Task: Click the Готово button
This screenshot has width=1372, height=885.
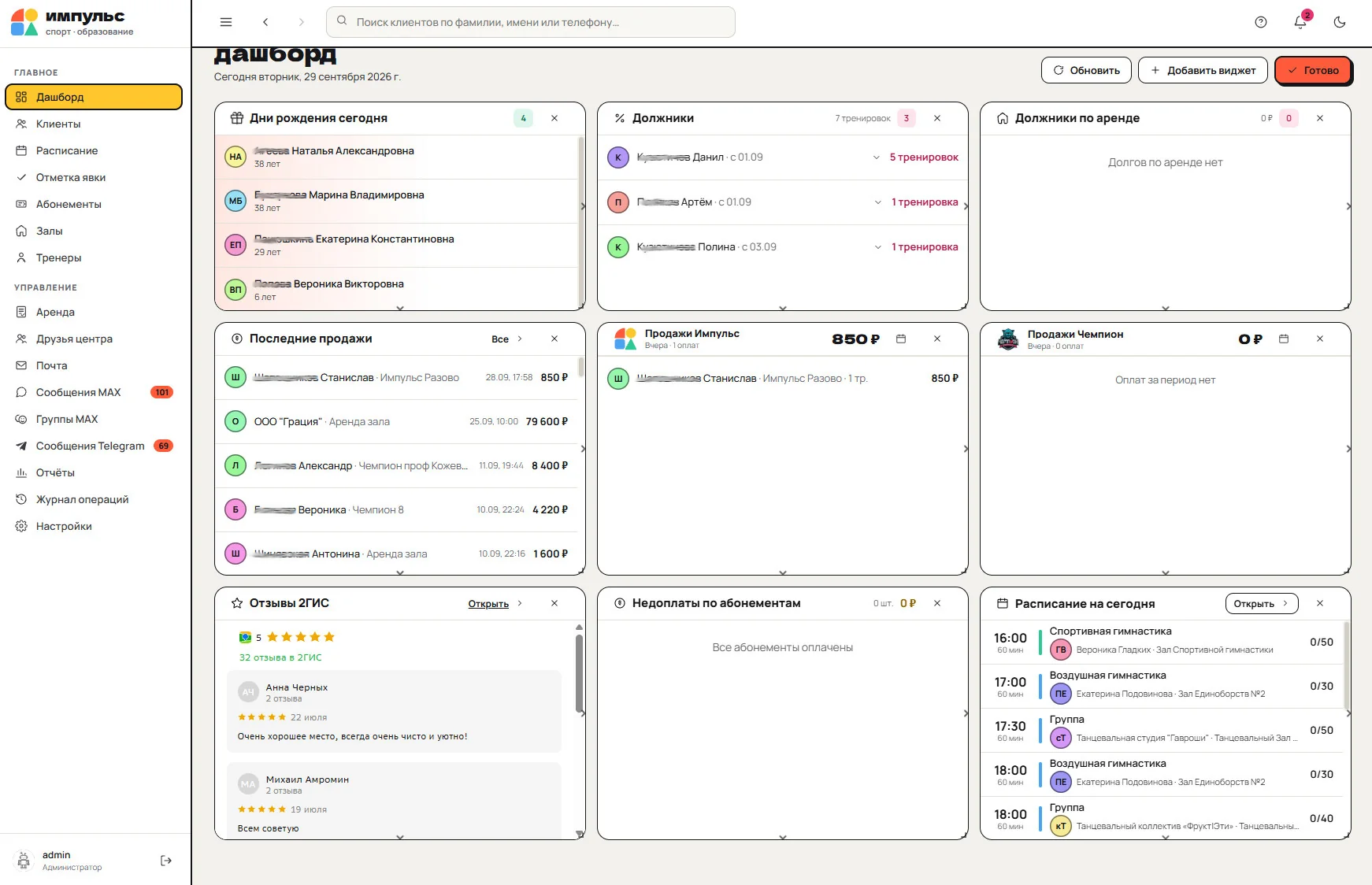Action: tap(1313, 70)
